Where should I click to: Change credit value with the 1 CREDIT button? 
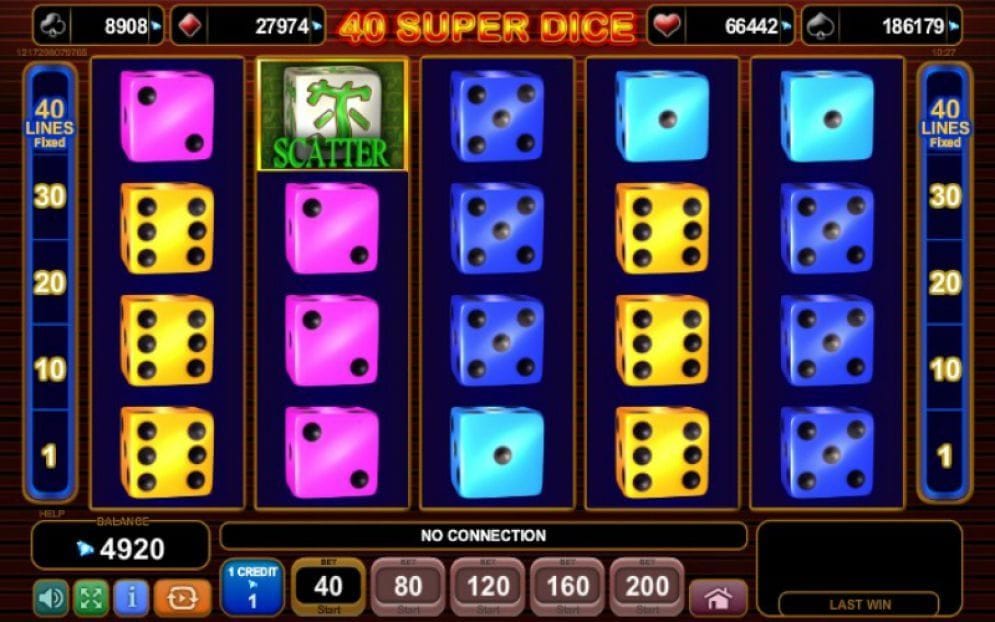coord(252,587)
